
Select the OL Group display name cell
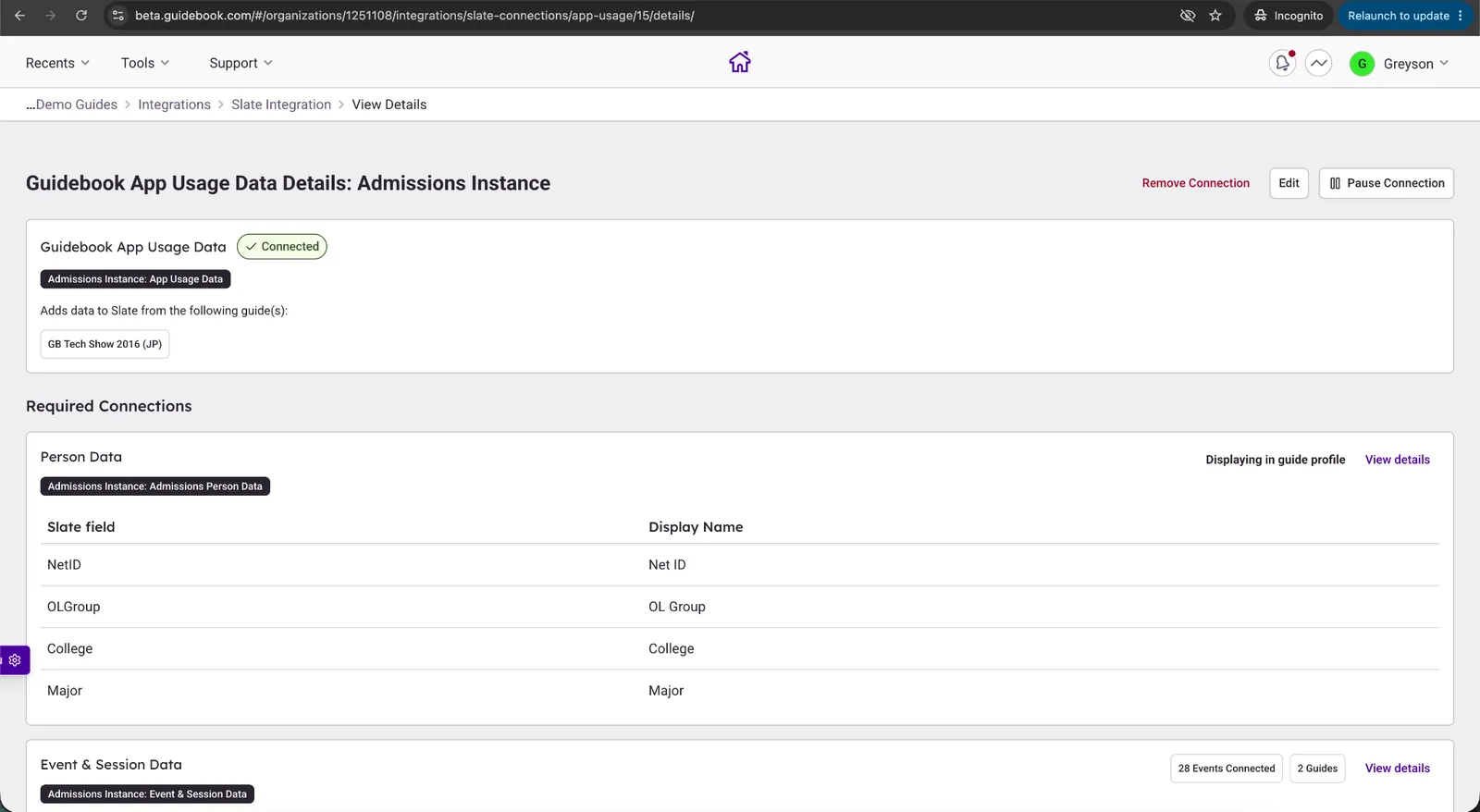pos(676,607)
